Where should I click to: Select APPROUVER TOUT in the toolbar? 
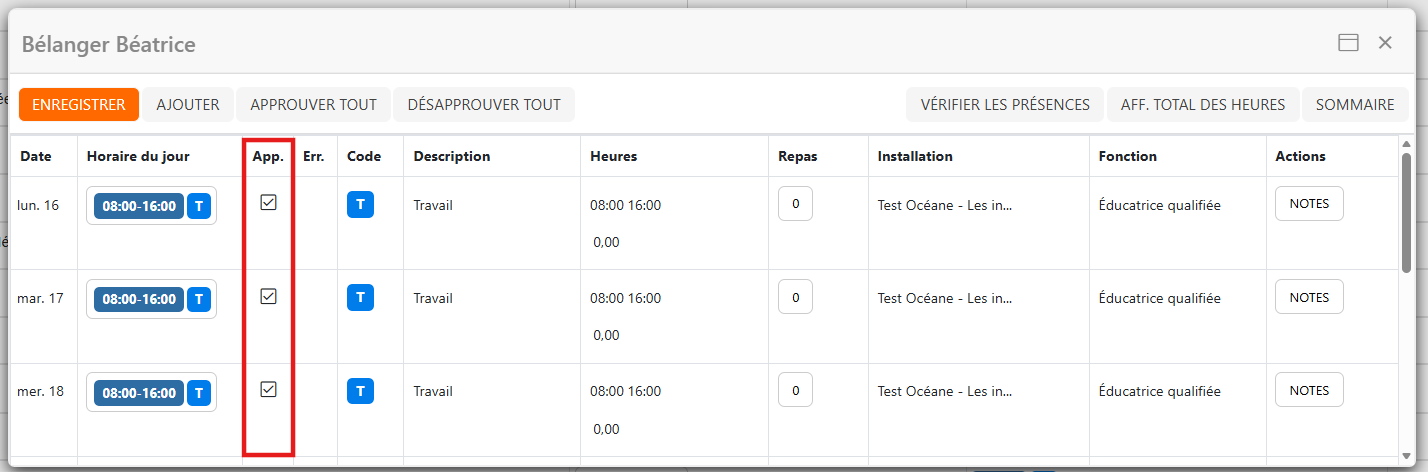pos(313,105)
